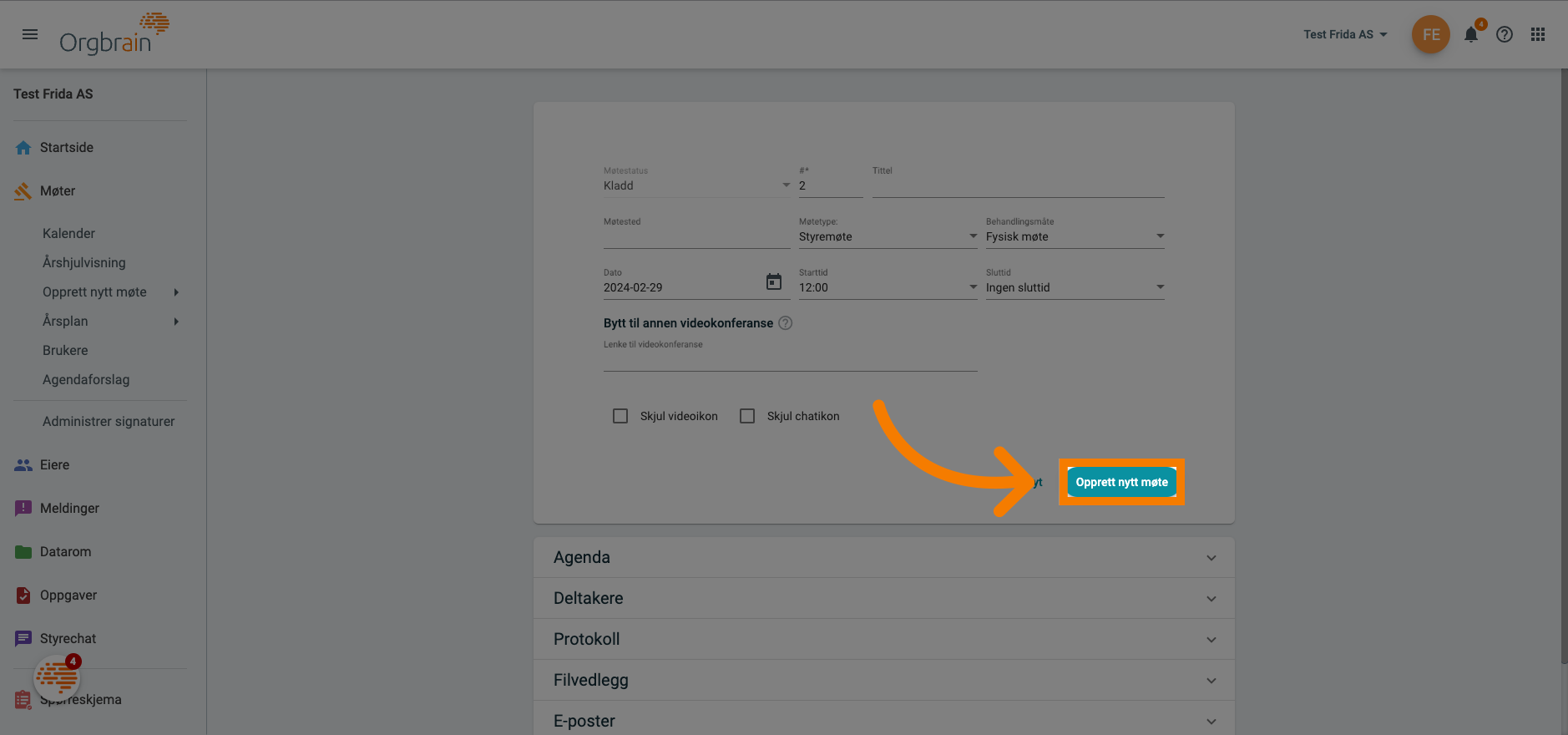
Task: Open the apps grid icon
Action: (x=1538, y=34)
